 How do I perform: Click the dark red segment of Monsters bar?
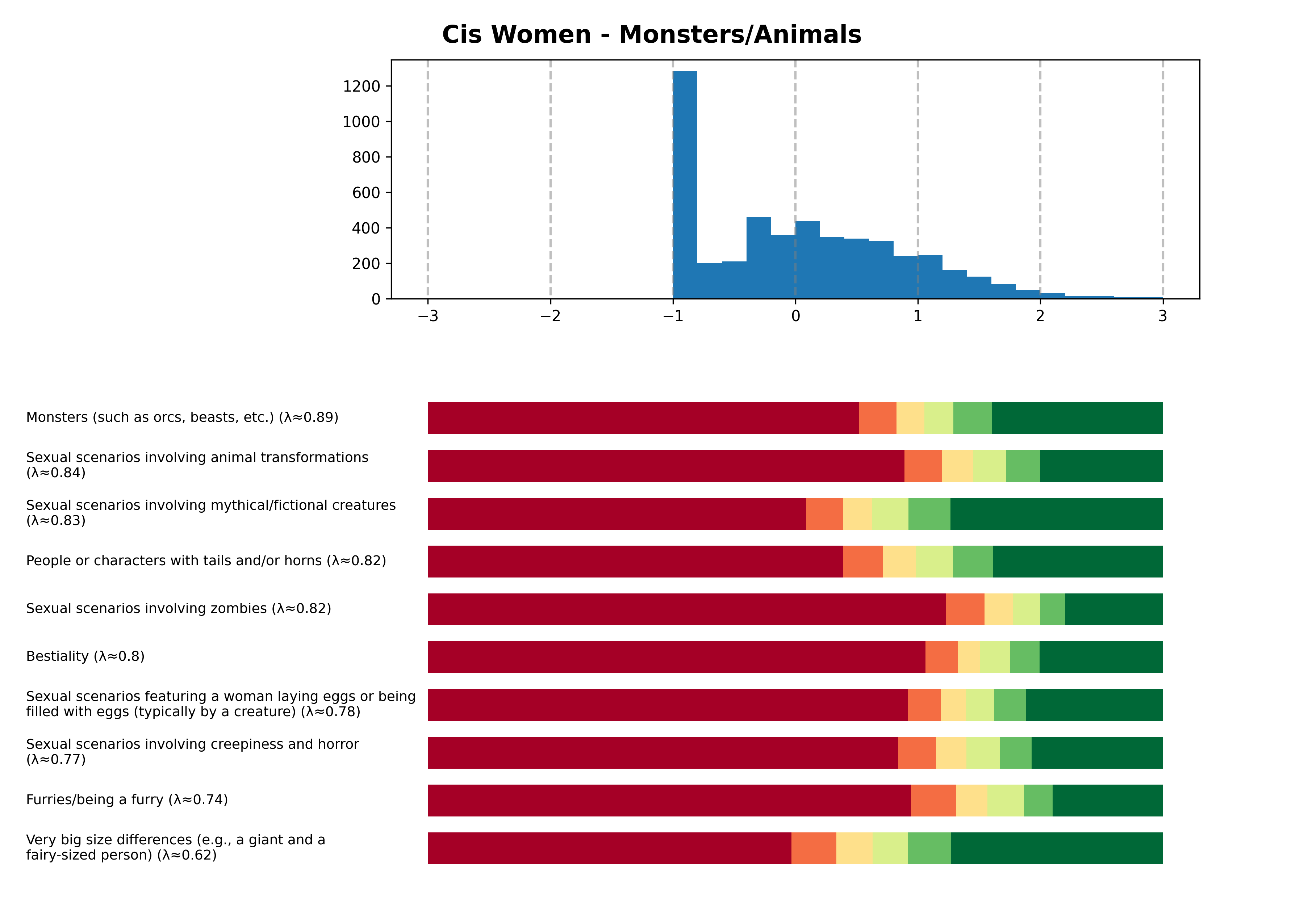(x=643, y=418)
